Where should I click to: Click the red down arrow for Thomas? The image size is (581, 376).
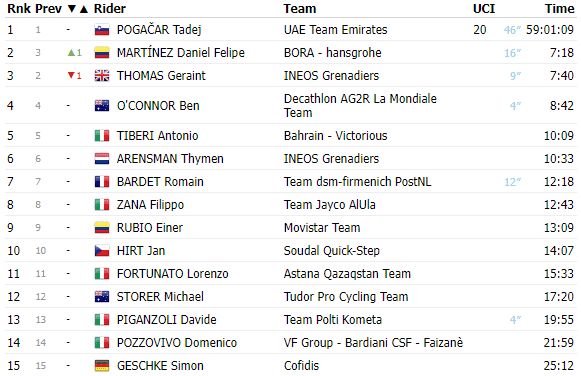[72, 76]
